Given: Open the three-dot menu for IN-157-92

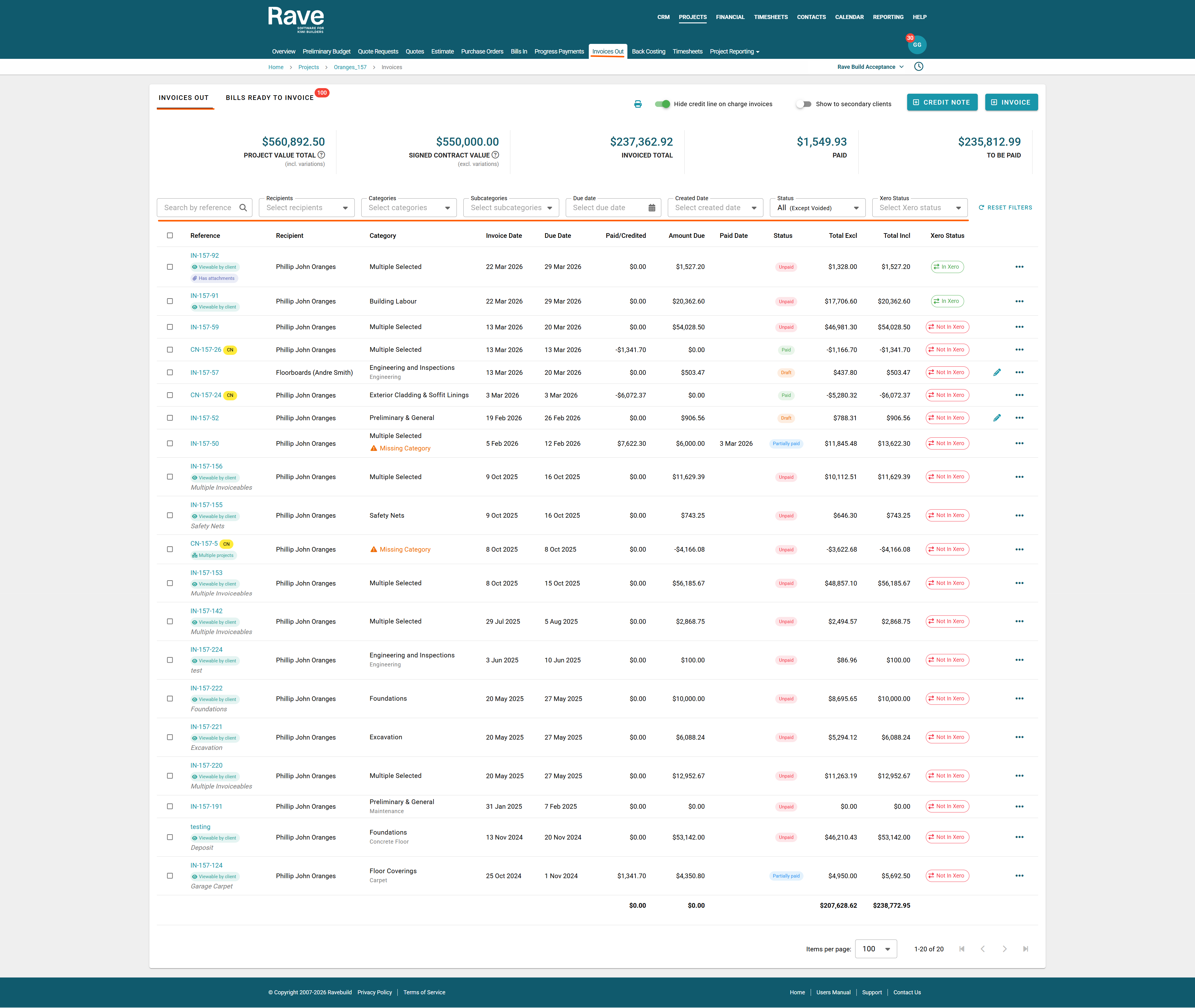Looking at the screenshot, I should (x=1019, y=267).
